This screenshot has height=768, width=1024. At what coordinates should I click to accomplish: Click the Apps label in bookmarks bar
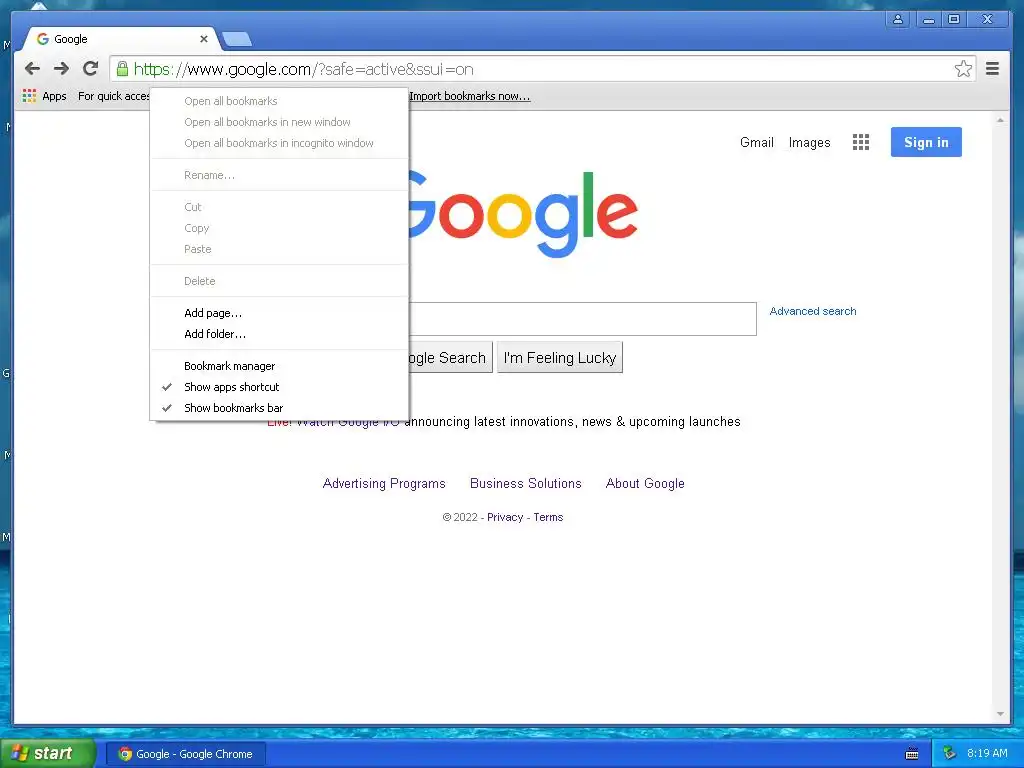tap(54, 96)
